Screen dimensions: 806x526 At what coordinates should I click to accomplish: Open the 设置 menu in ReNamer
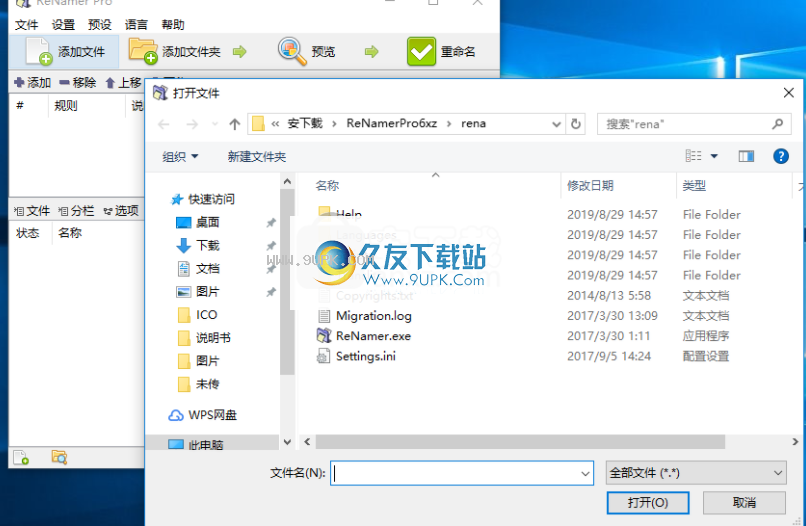(x=63, y=24)
